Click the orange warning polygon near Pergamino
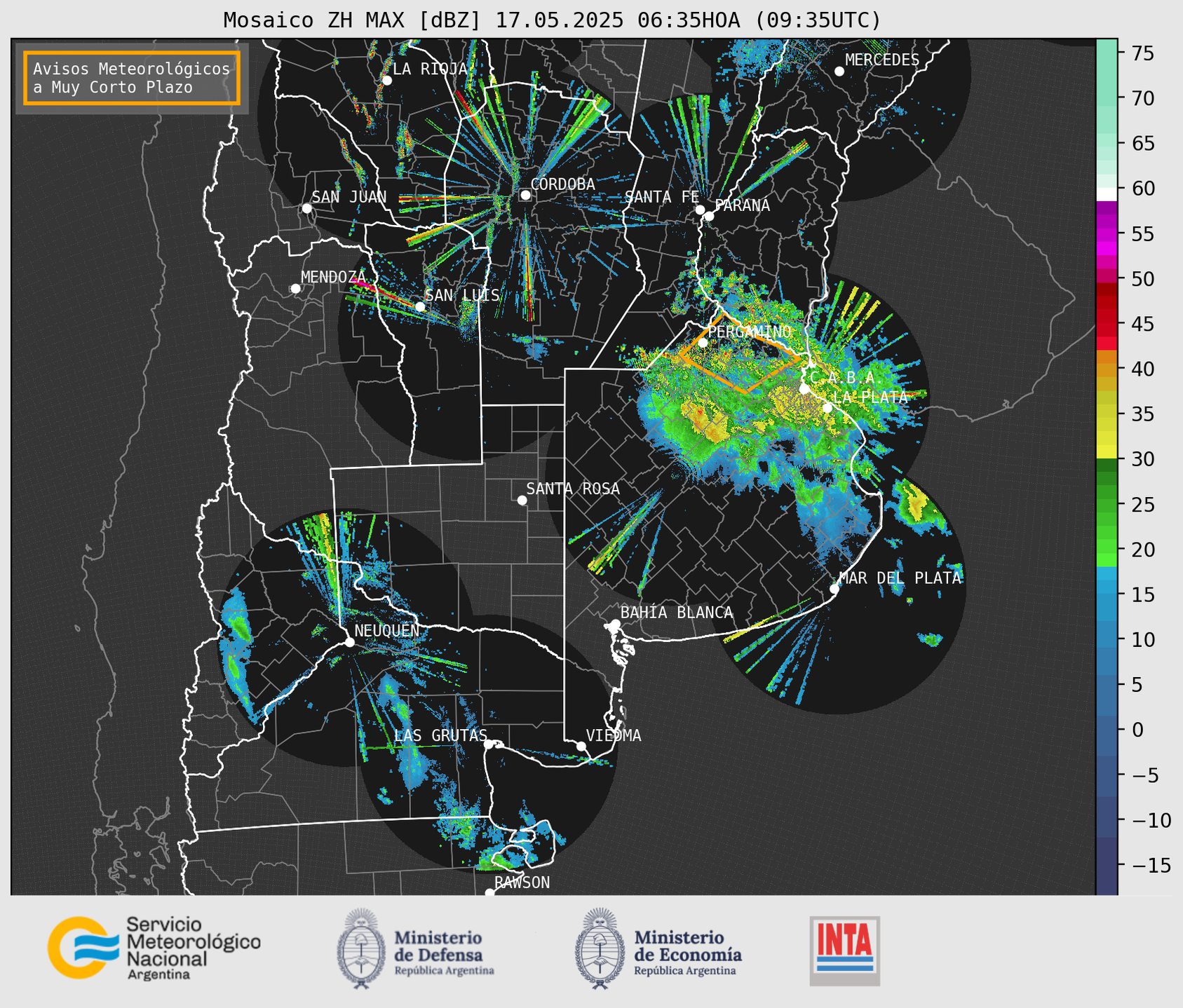1183x1008 pixels. 740,355
